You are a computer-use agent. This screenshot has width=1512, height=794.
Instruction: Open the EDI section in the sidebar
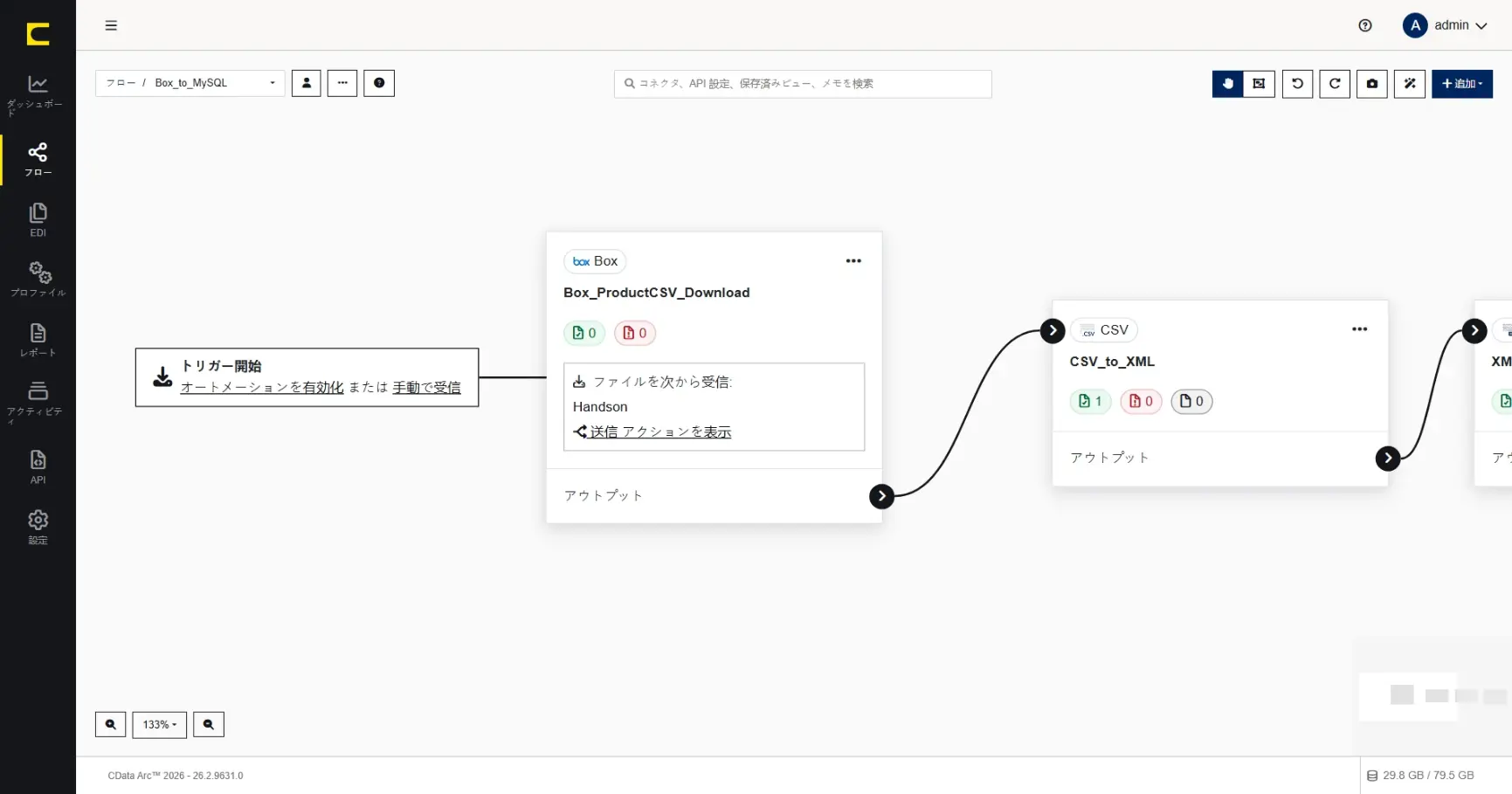38,220
